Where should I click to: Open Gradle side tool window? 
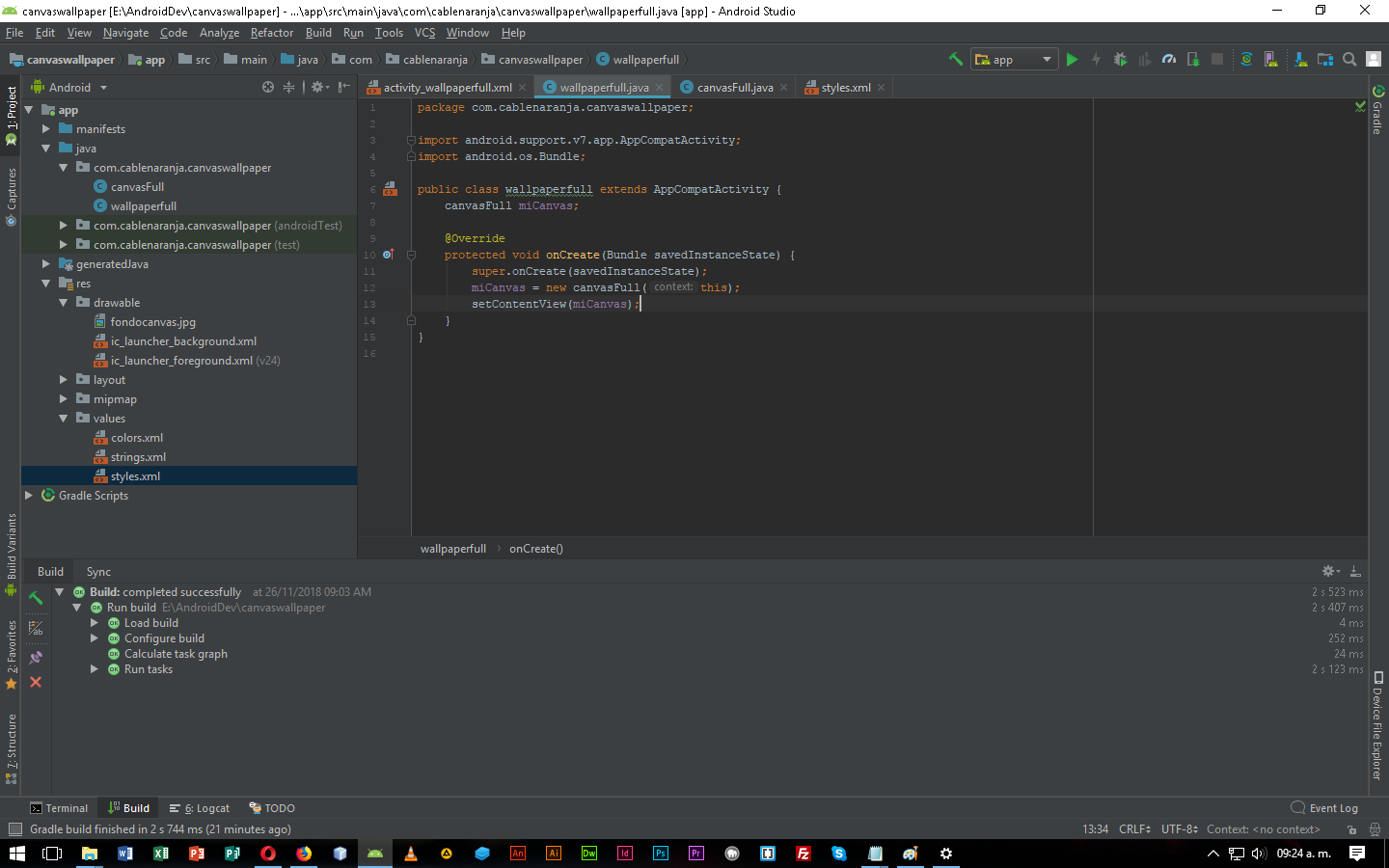pos(1377,110)
